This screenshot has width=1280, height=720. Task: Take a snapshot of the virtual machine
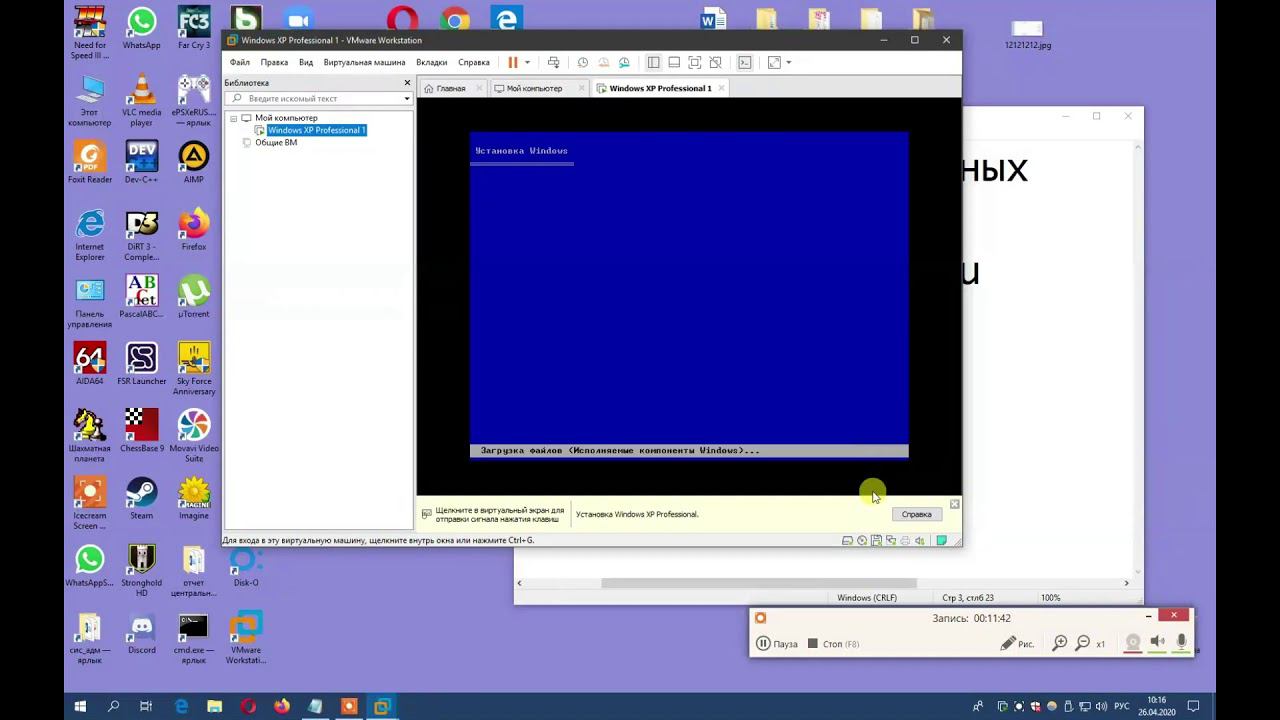(x=583, y=62)
